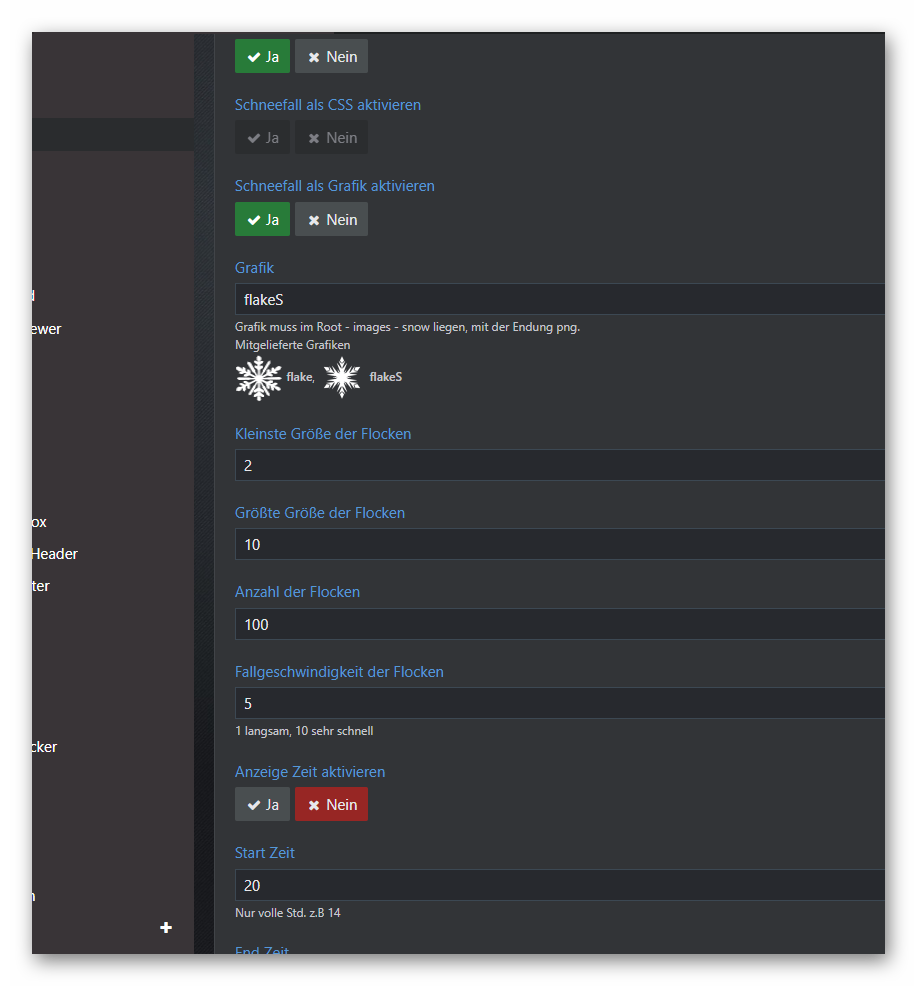This screenshot has height=986, width=917.
Task: Focus the Anzahl der Flocken input
Action: tap(560, 625)
